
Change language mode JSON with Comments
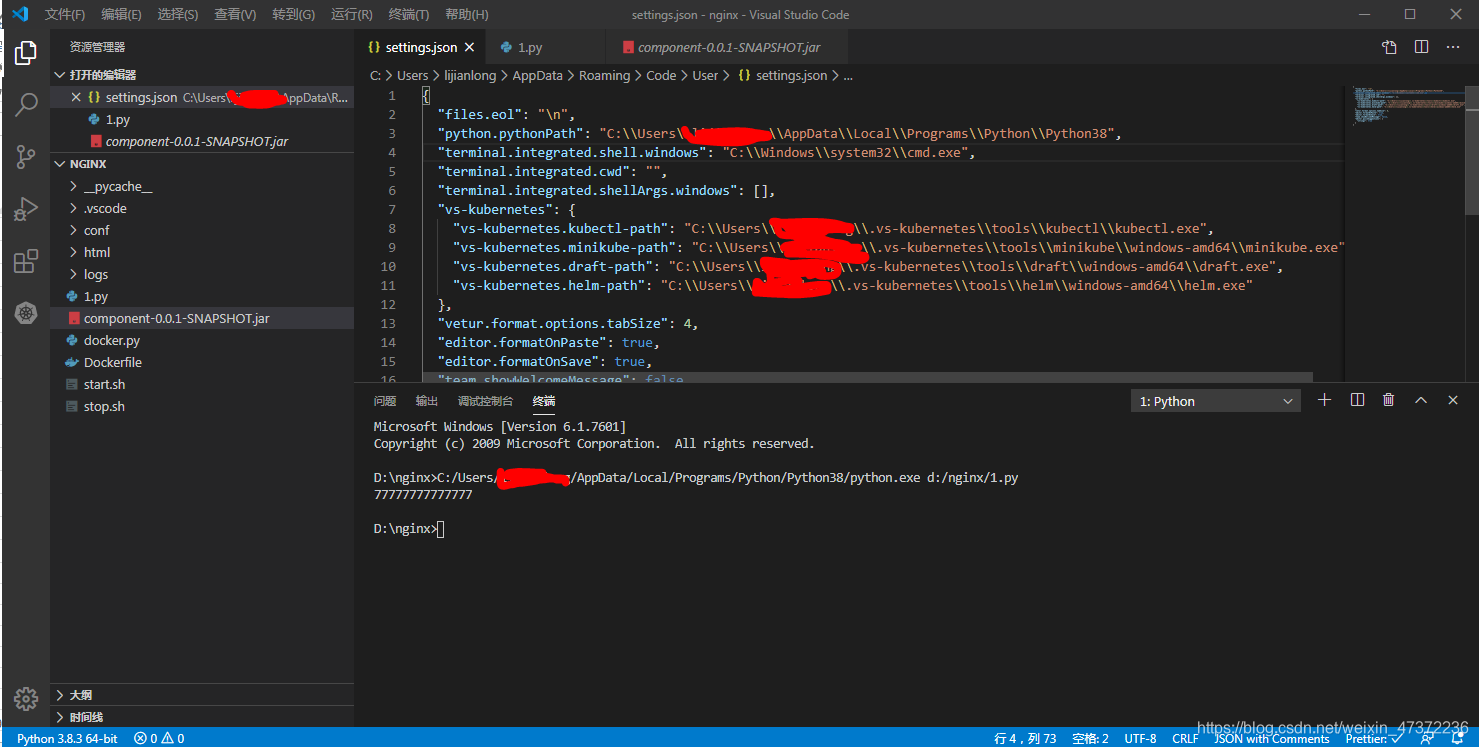coord(1272,738)
